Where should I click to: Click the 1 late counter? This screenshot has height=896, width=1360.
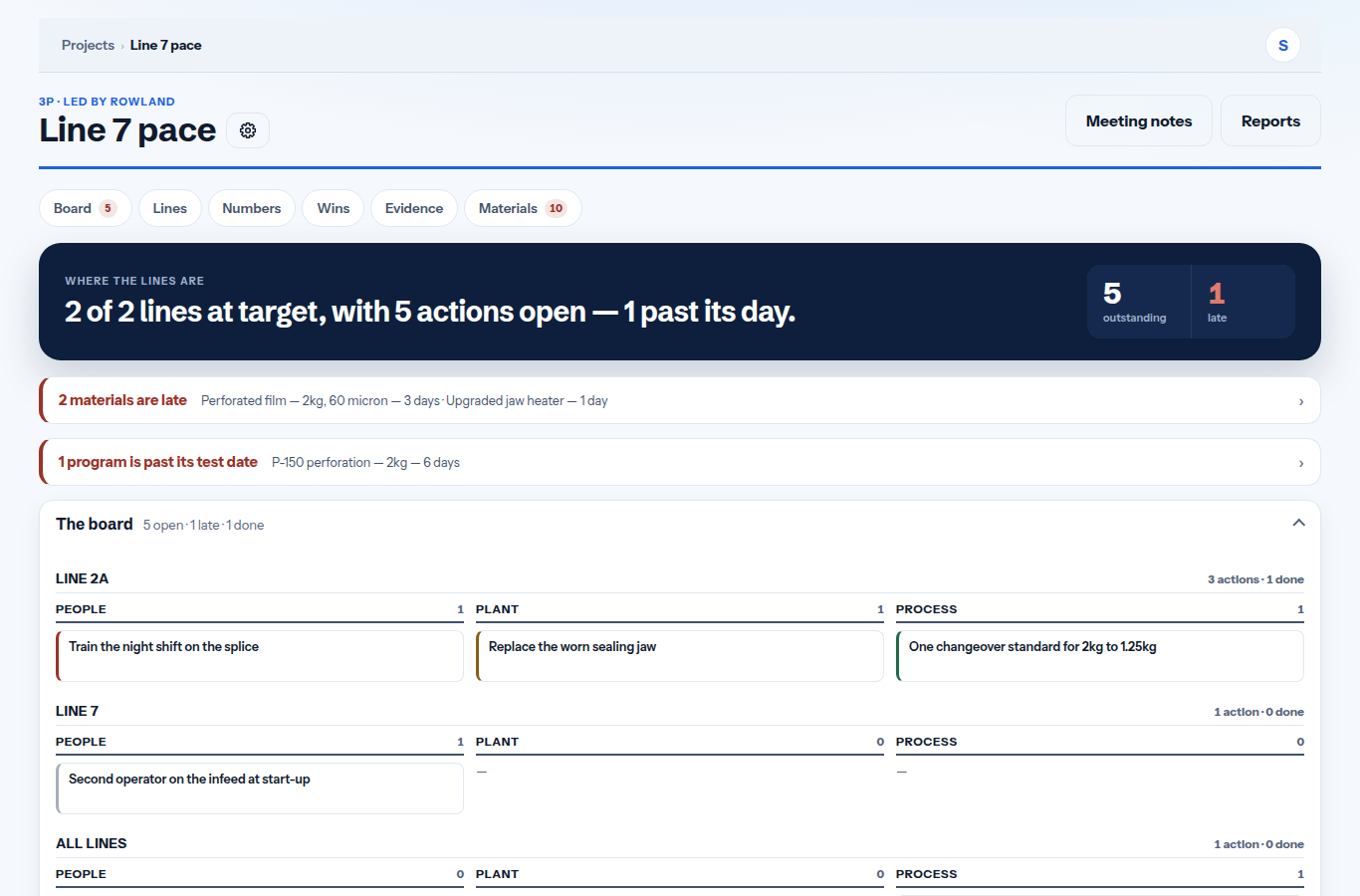coord(1243,302)
